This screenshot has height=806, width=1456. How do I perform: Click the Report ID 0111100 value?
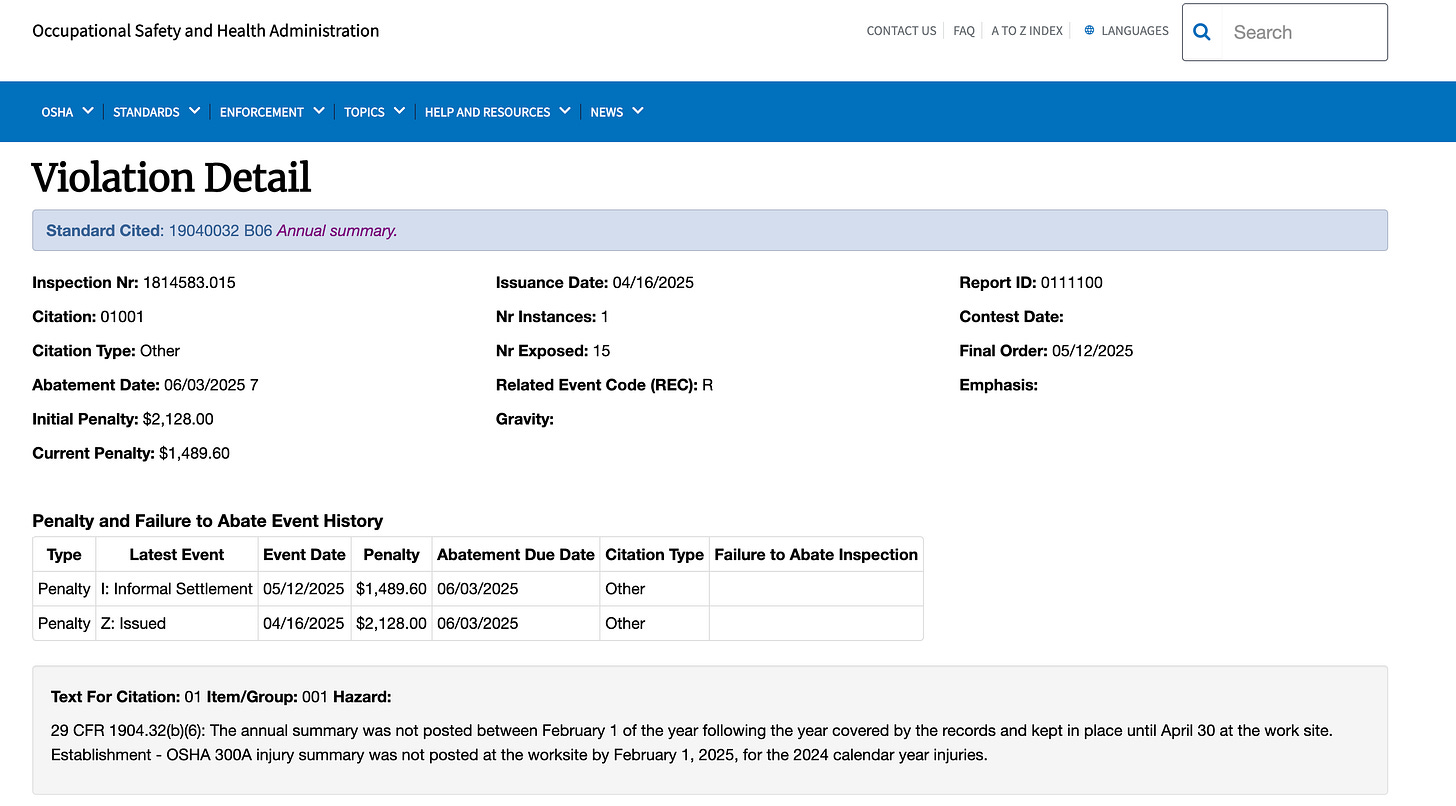pos(1072,283)
